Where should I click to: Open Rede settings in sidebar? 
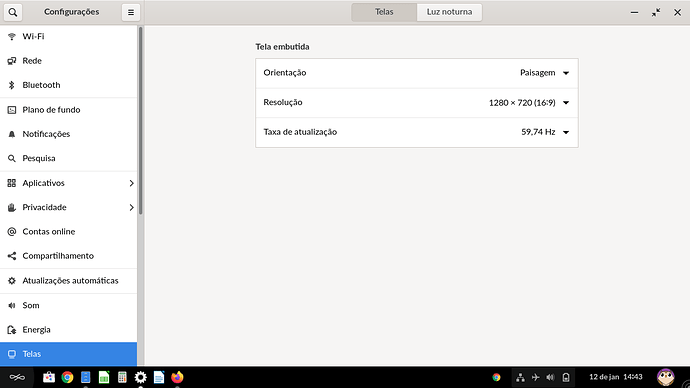click(x=69, y=61)
